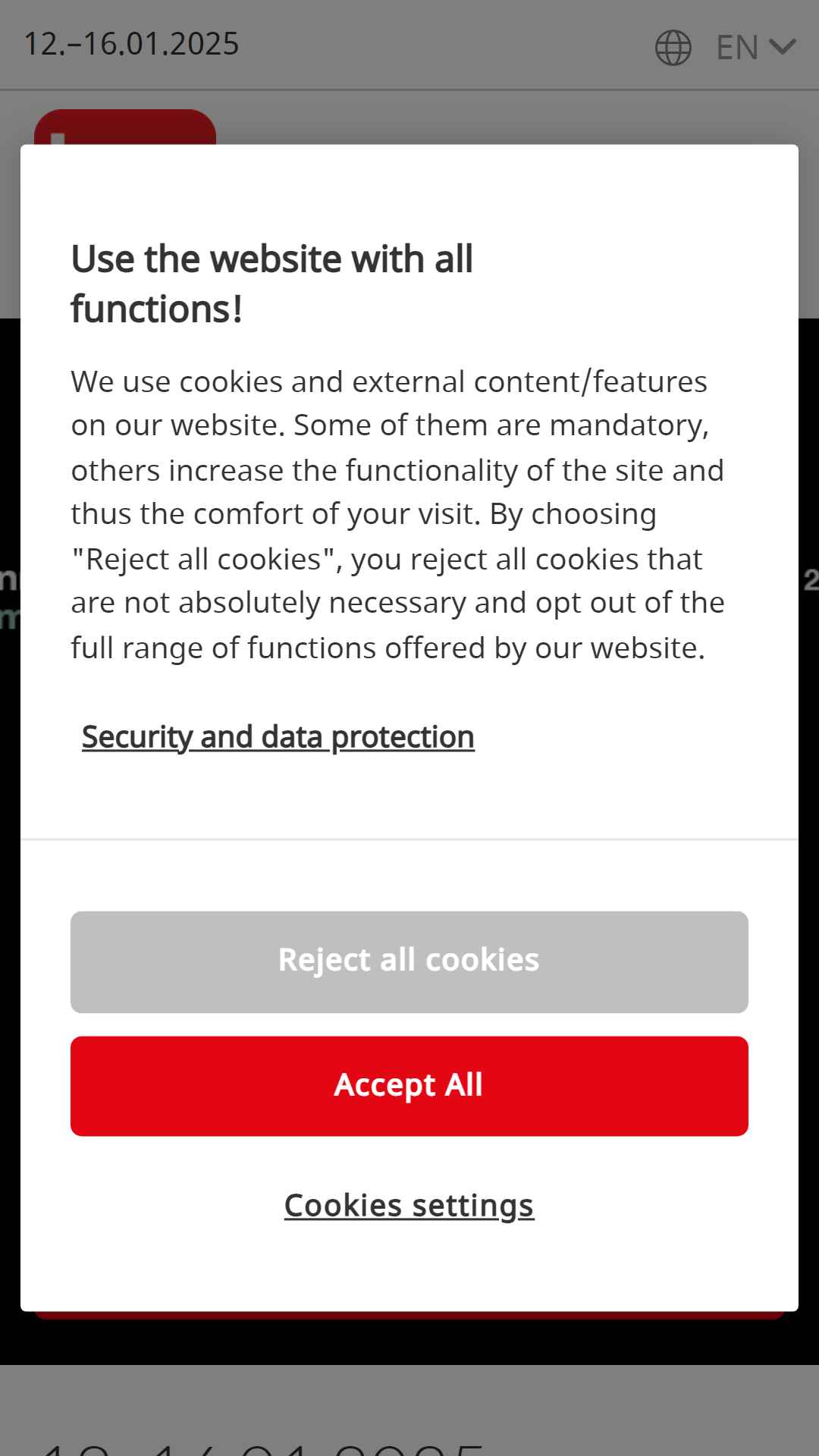Select the 12.–16.01.2025 date in top bar
This screenshot has width=819, height=1456.
[x=131, y=44]
